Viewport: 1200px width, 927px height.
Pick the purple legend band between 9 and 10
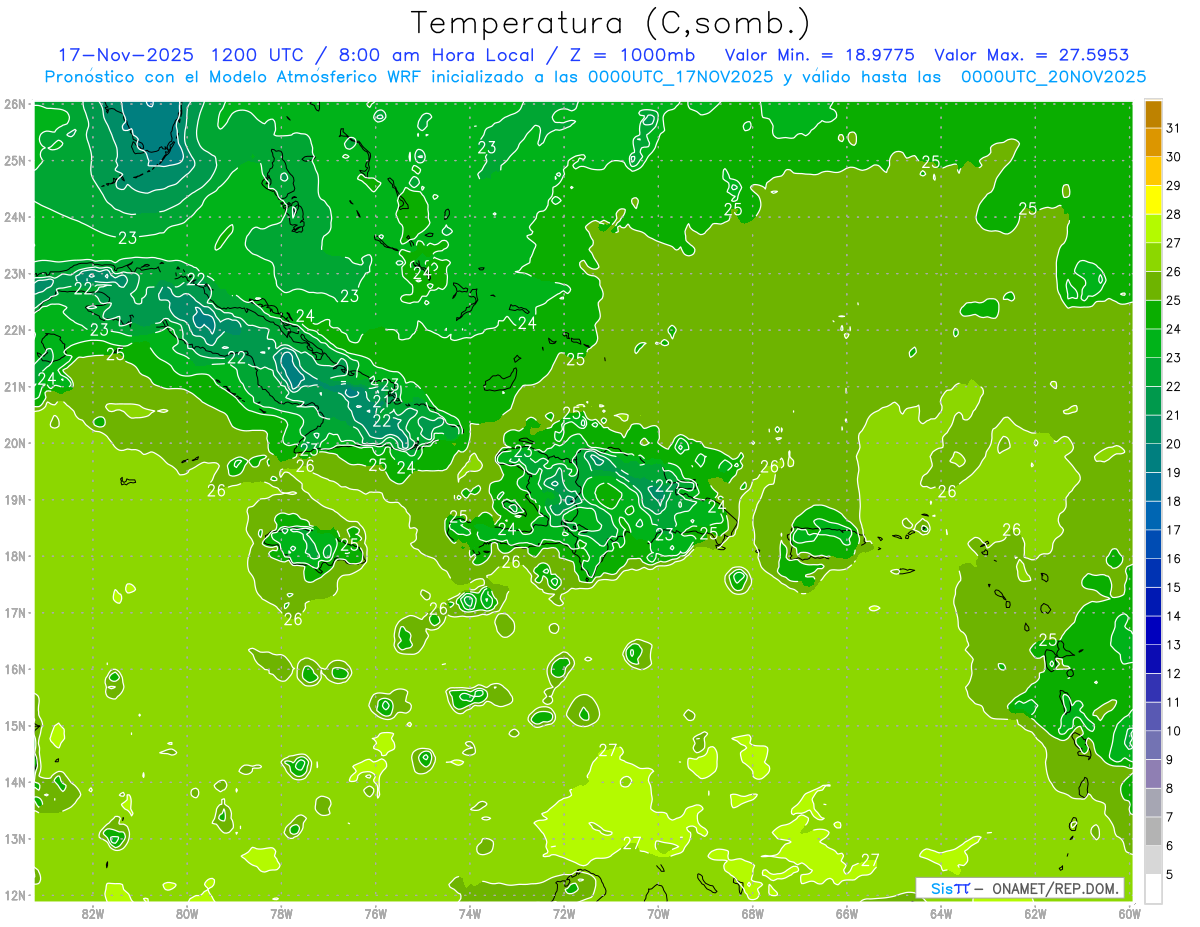[1153, 746]
